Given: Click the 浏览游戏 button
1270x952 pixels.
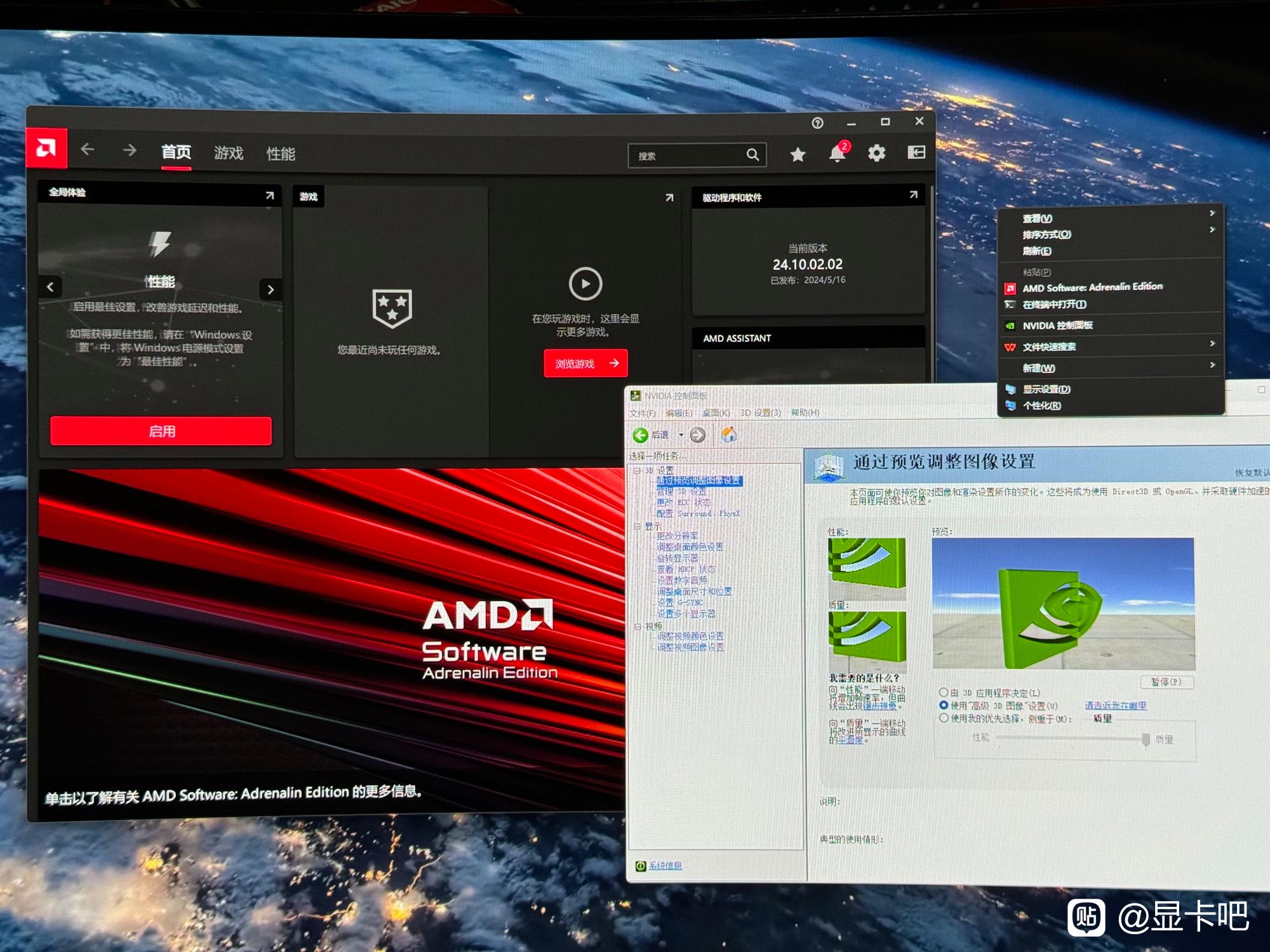Looking at the screenshot, I should 585,363.
